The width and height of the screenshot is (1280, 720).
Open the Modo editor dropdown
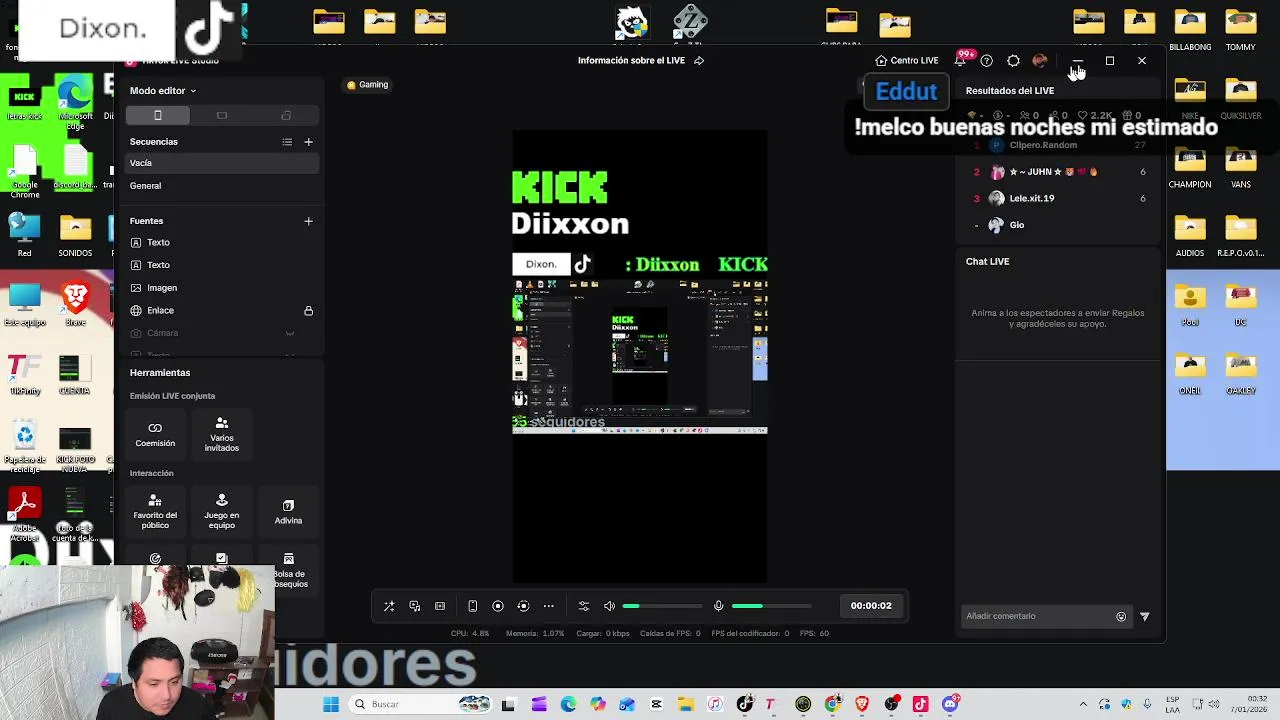tap(162, 90)
